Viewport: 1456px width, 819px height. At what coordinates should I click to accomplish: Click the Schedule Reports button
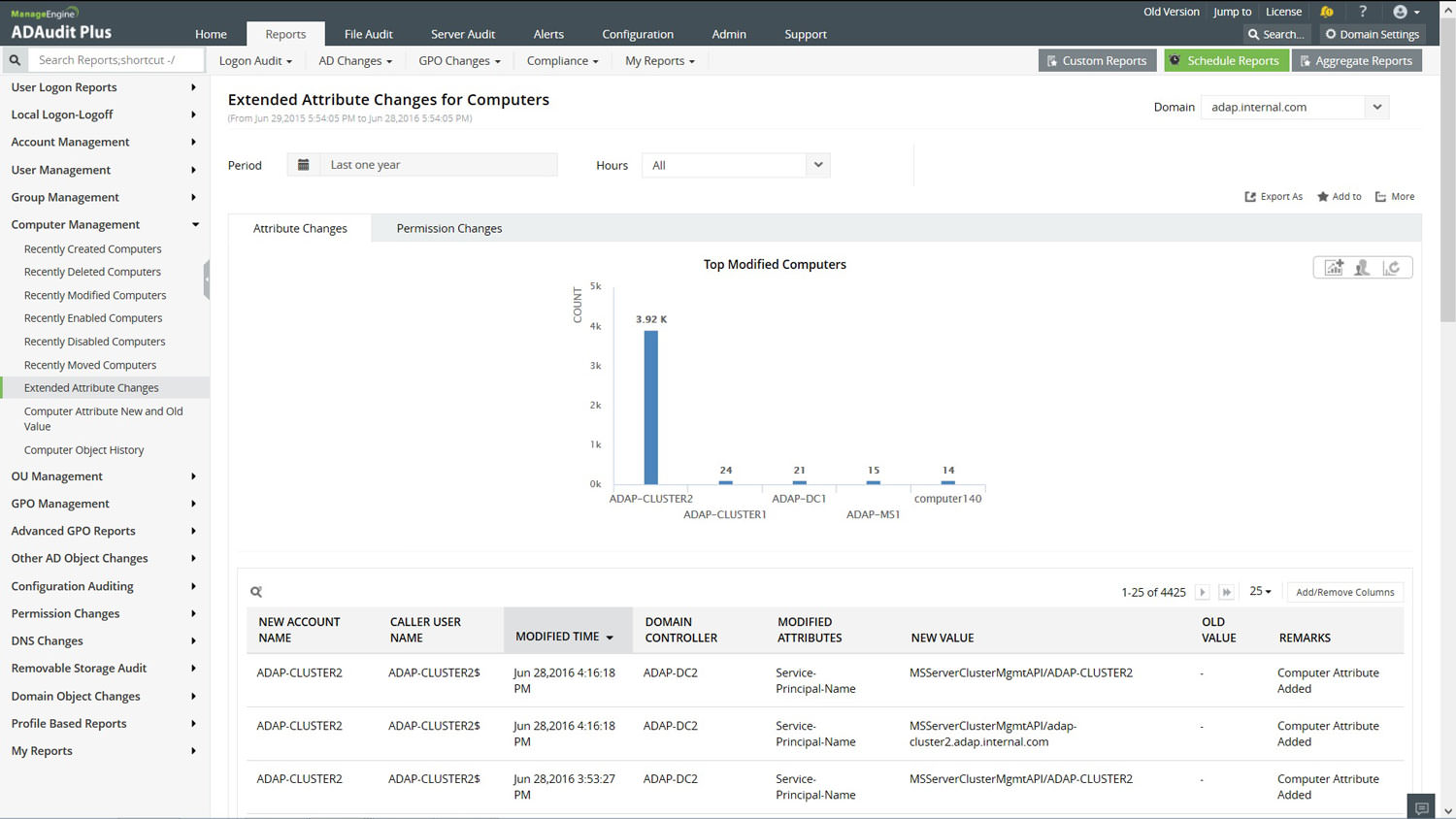pyautogui.click(x=1225, y=60)
